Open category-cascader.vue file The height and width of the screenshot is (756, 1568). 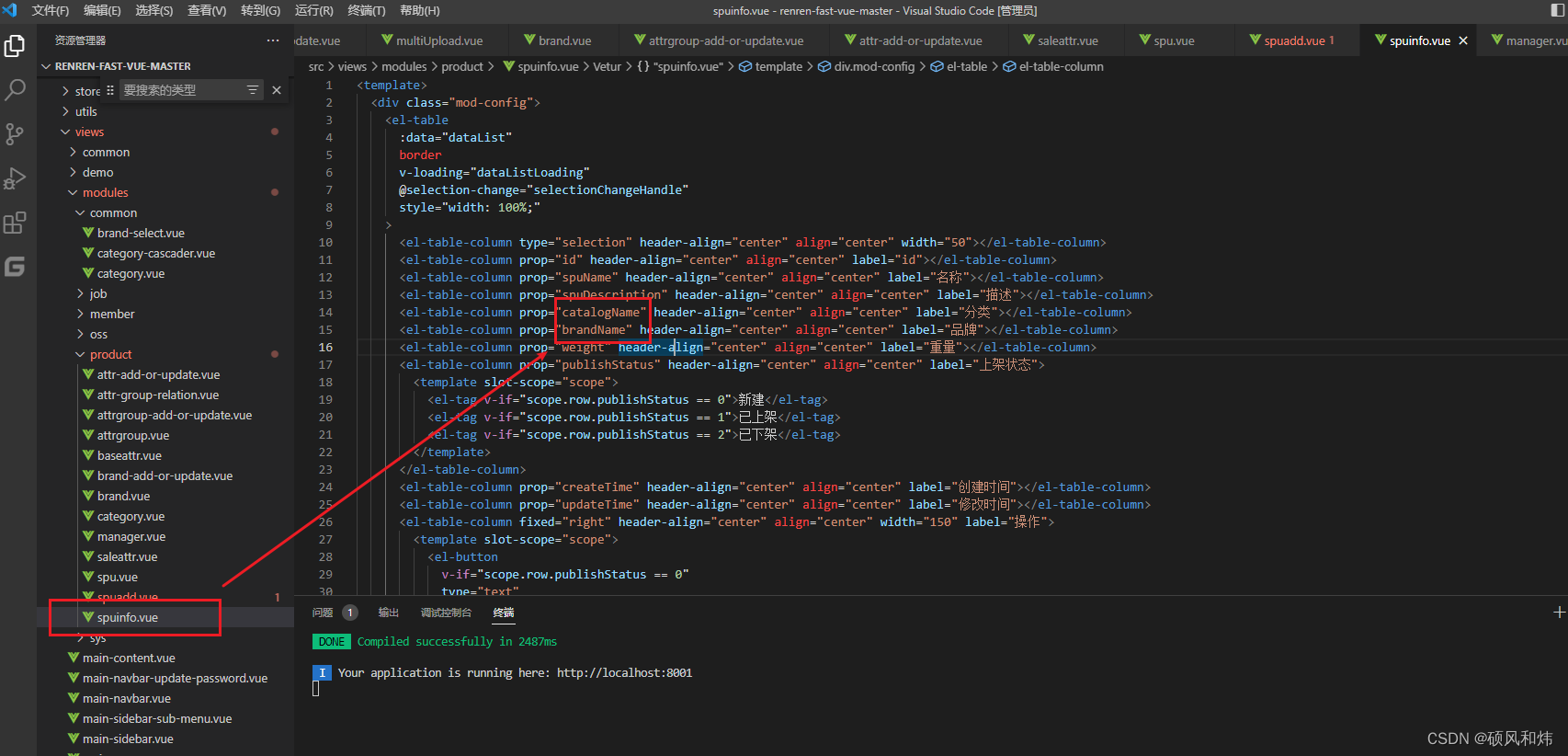click(155, 253)
